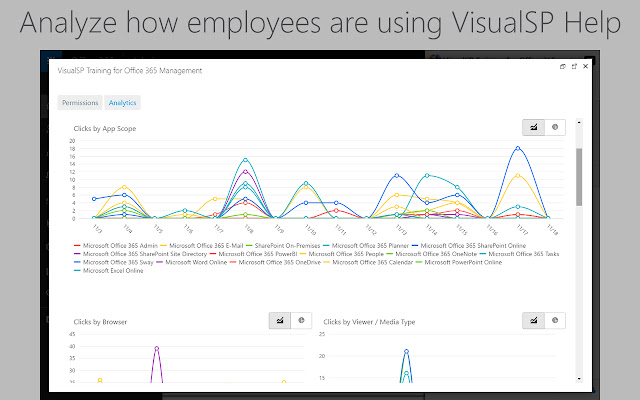The image size is (640, 400).
Task: Switch Clicks by App Scope to pie chart view
Action: click(555, 127)
